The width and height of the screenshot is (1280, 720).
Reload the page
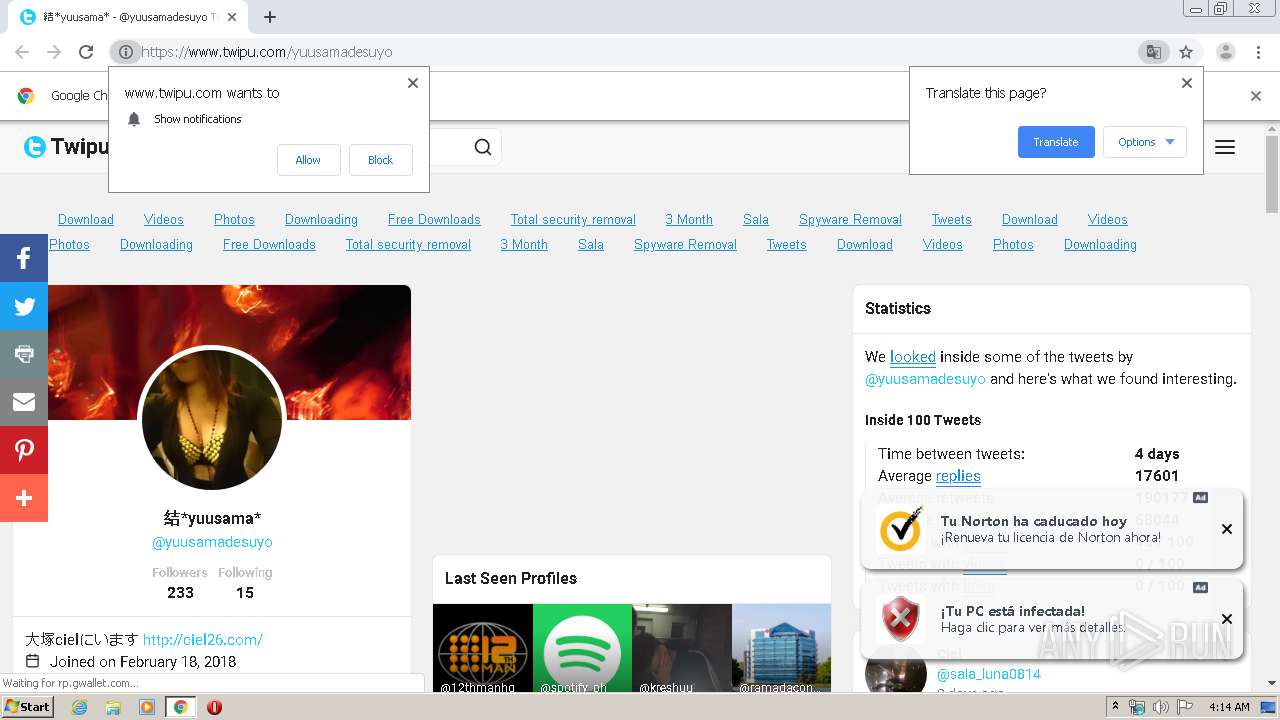pos(86,52)
